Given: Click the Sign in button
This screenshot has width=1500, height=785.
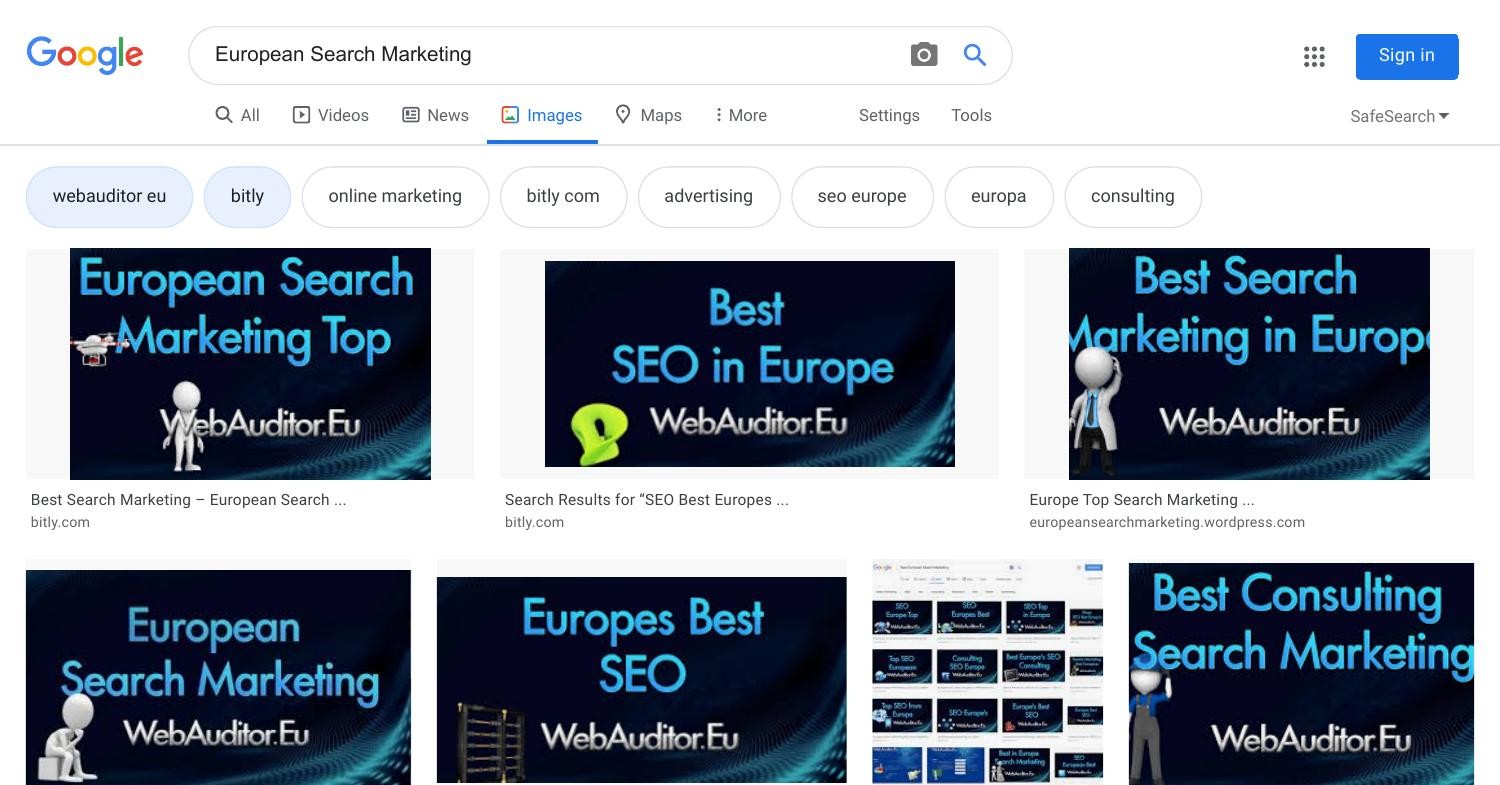Looking at the screenshot, I should pyautogui.click(x=1406, y=56).
